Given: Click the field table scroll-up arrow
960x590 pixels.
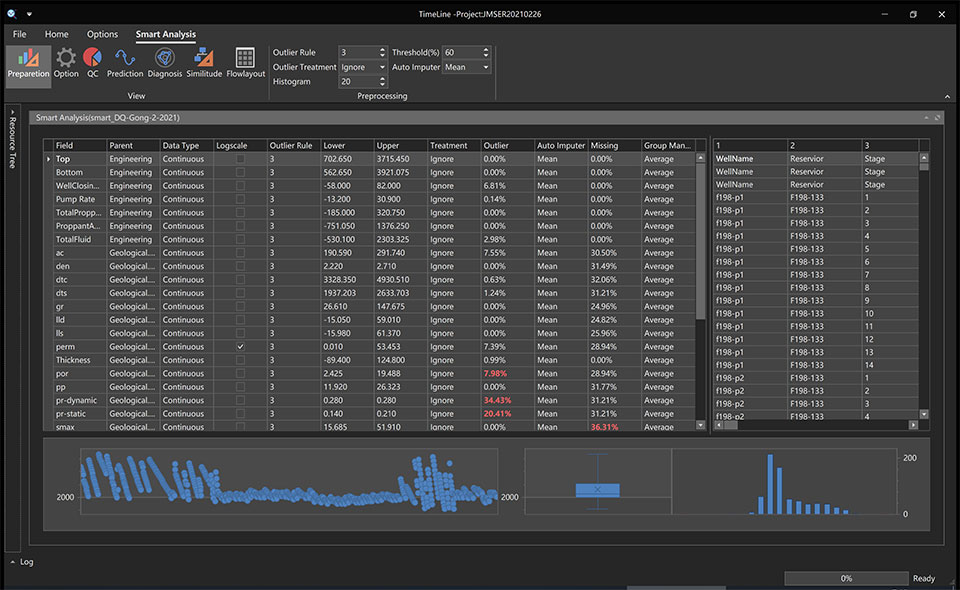Looking at the screenshot, I should [700, 158].
